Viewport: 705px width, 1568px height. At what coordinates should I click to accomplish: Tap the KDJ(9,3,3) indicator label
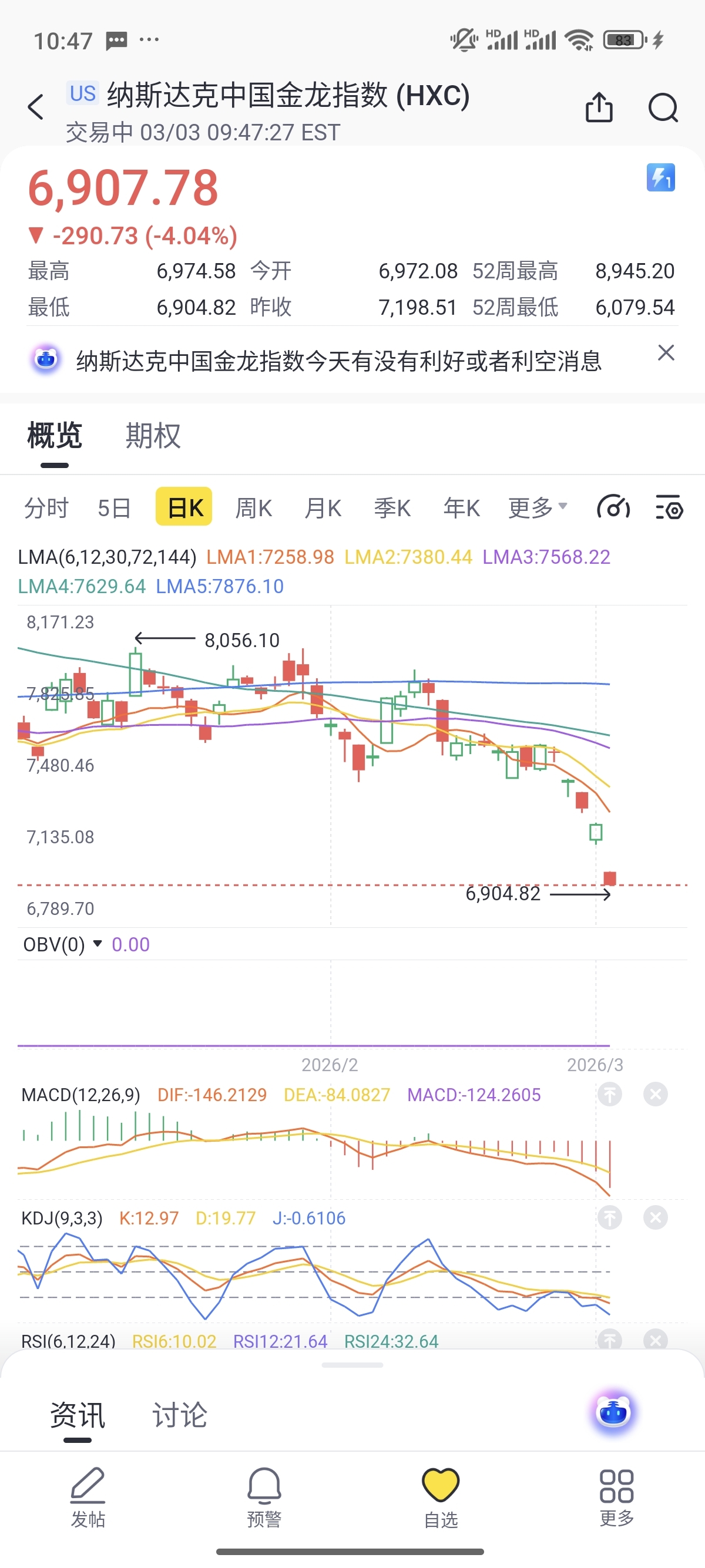click(62, 1218)
